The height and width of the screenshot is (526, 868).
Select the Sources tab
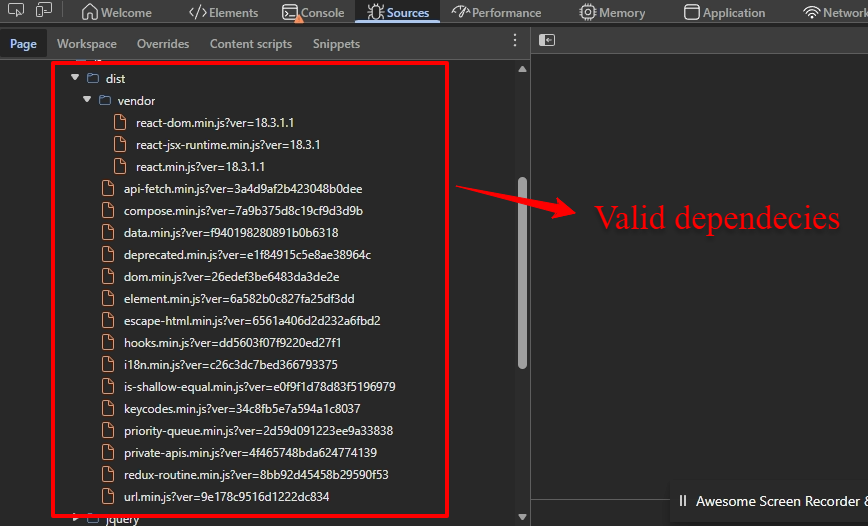397,12
